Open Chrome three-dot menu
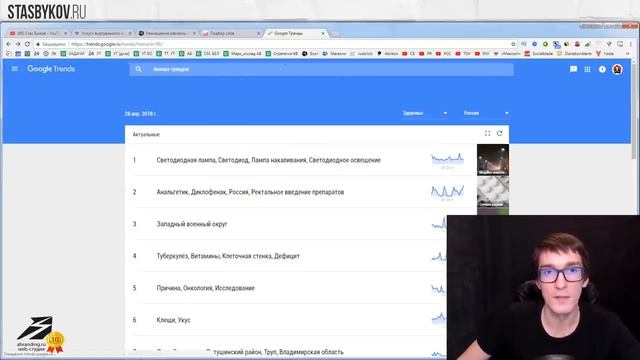Viewport: 640px width, 360px height. (x=631, y=44)
